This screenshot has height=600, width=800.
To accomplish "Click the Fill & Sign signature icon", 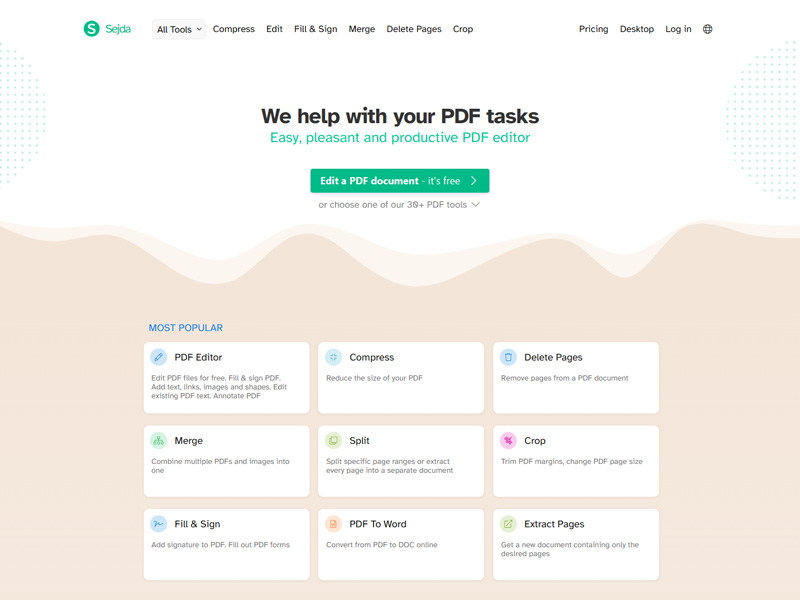I will click(159, 524).
